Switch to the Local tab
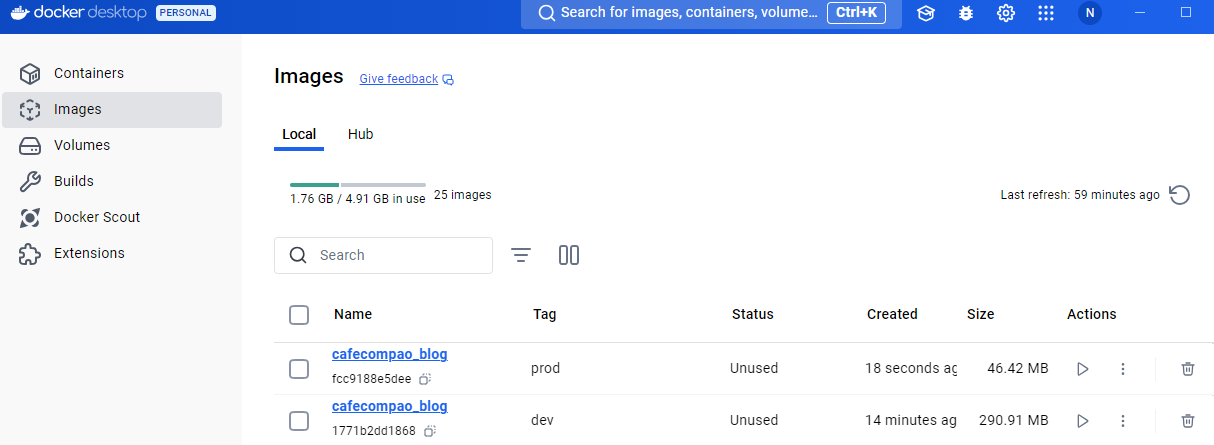 coord(299,134)
